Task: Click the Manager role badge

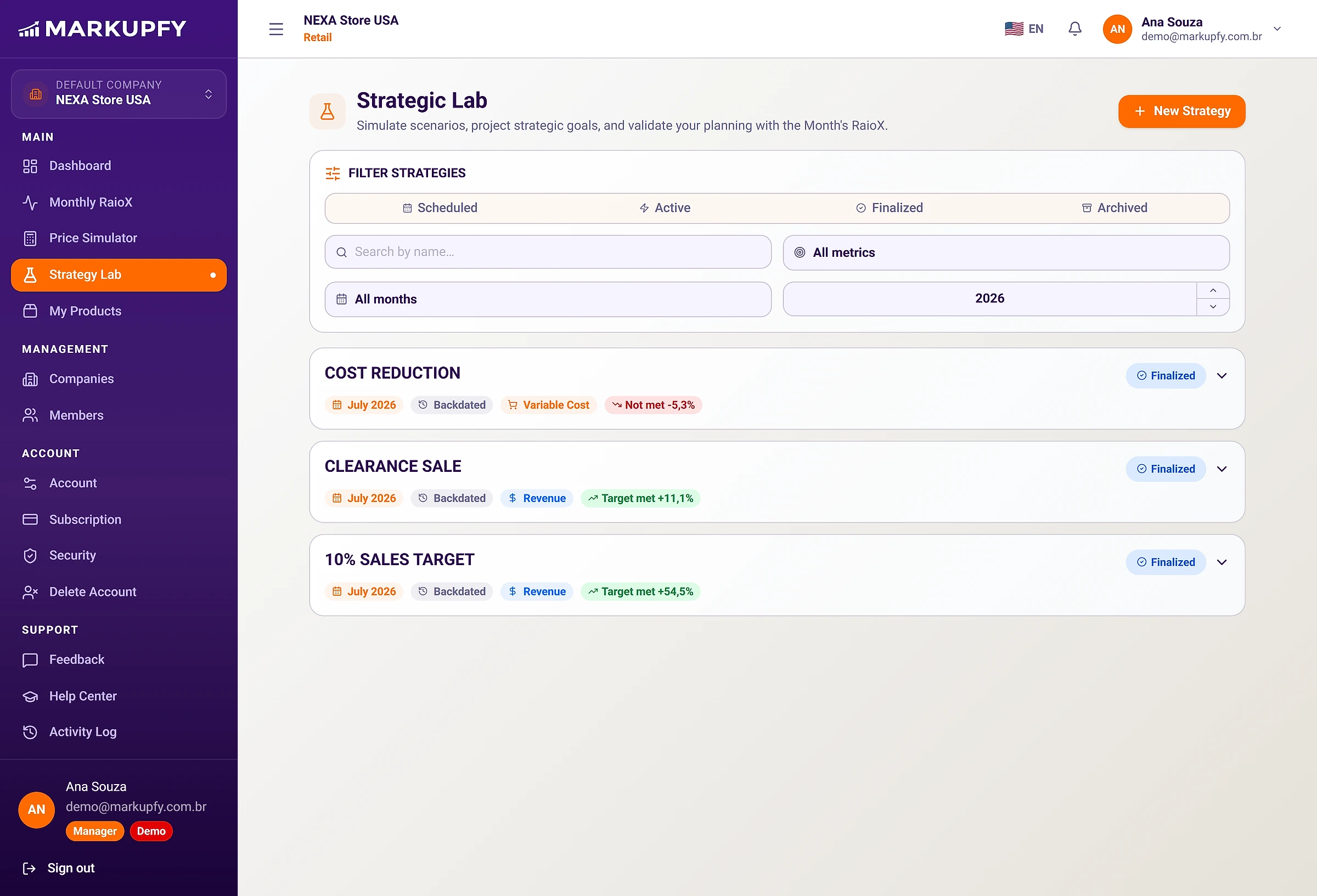Action: pos(94,831)
